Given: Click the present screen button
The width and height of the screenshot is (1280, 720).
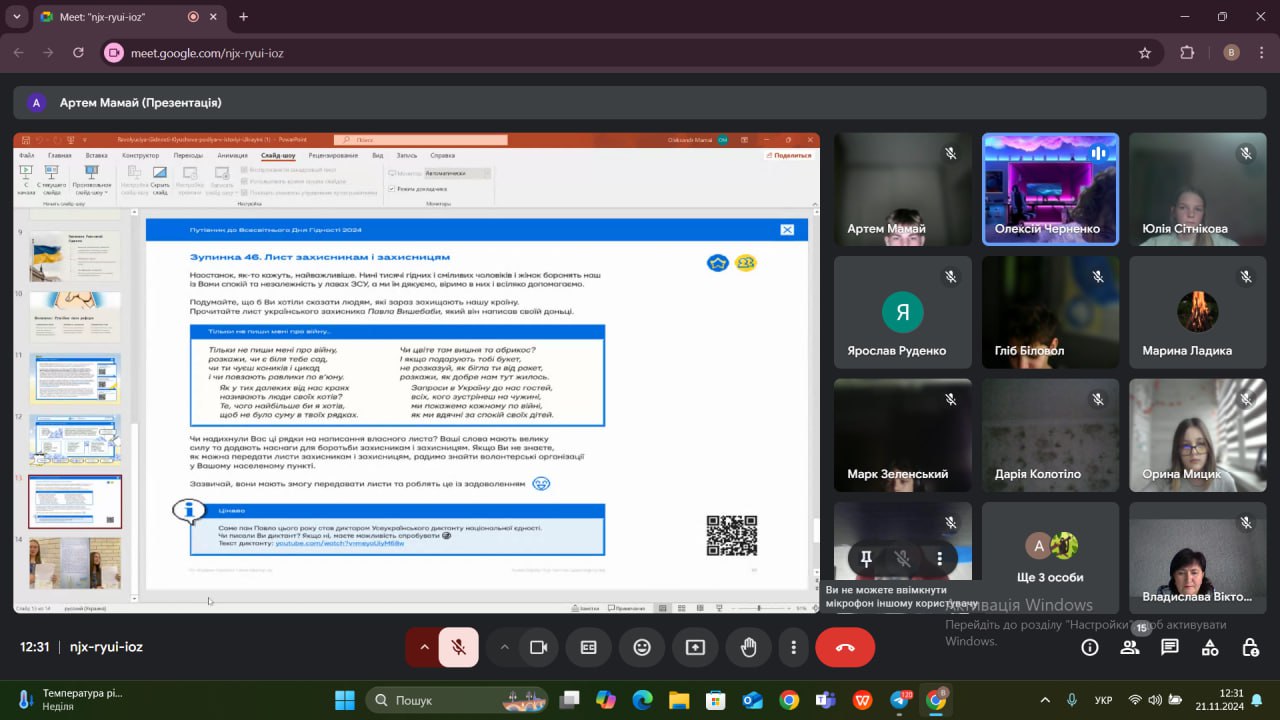Looking at the screenshot, I should 695,648.
